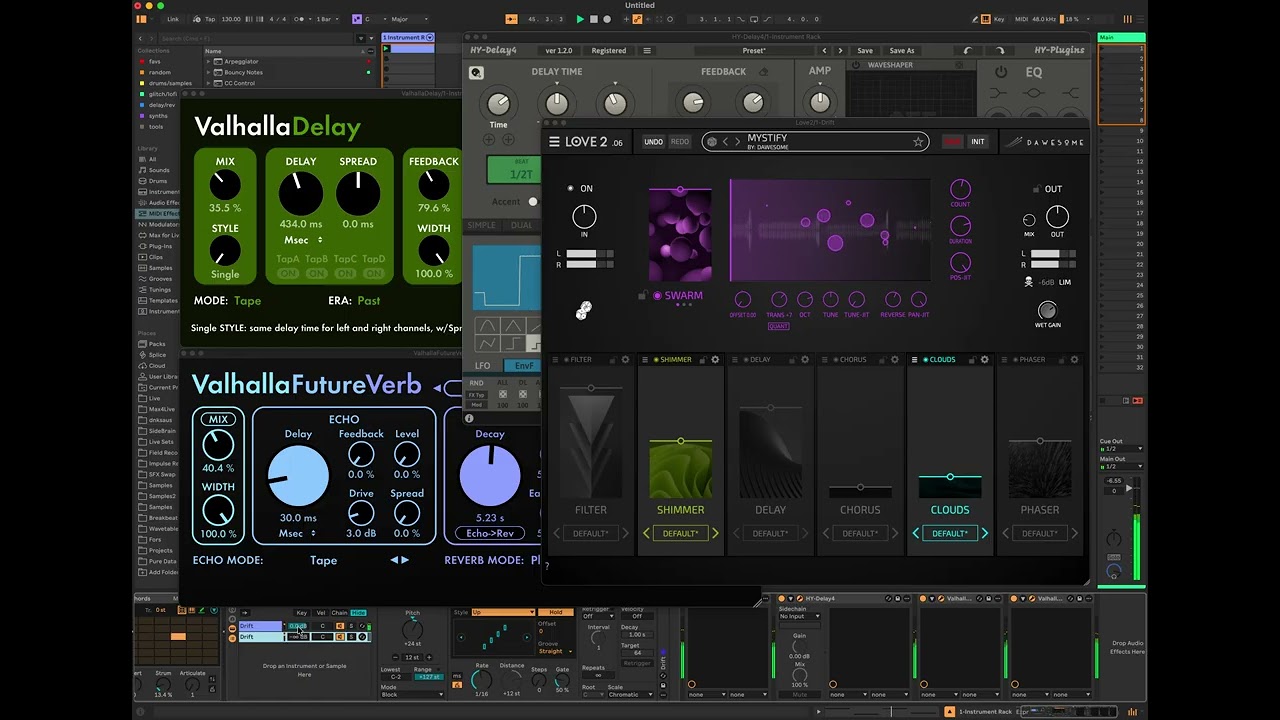1280x720 pixels.
Task: Click HY-Delay4 redo arrow
Action: [1000, 50]
